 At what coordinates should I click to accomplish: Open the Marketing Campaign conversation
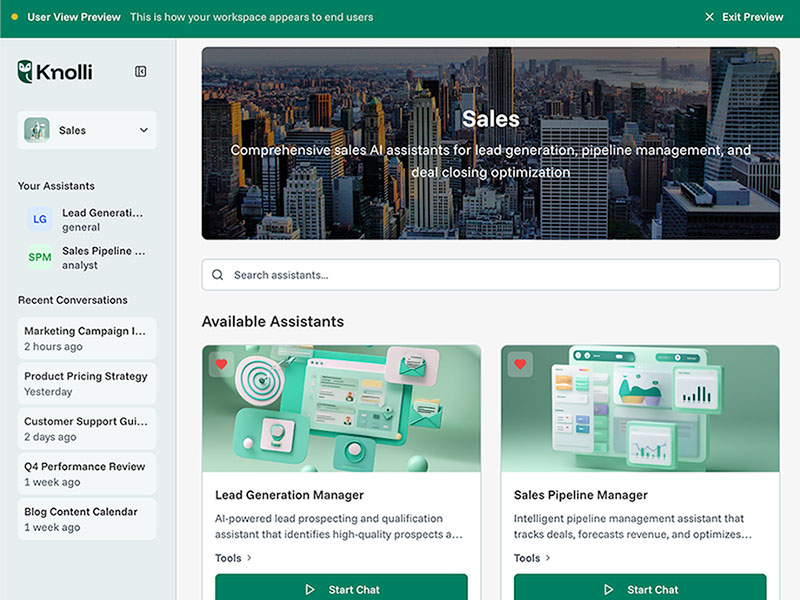point(87,338)
